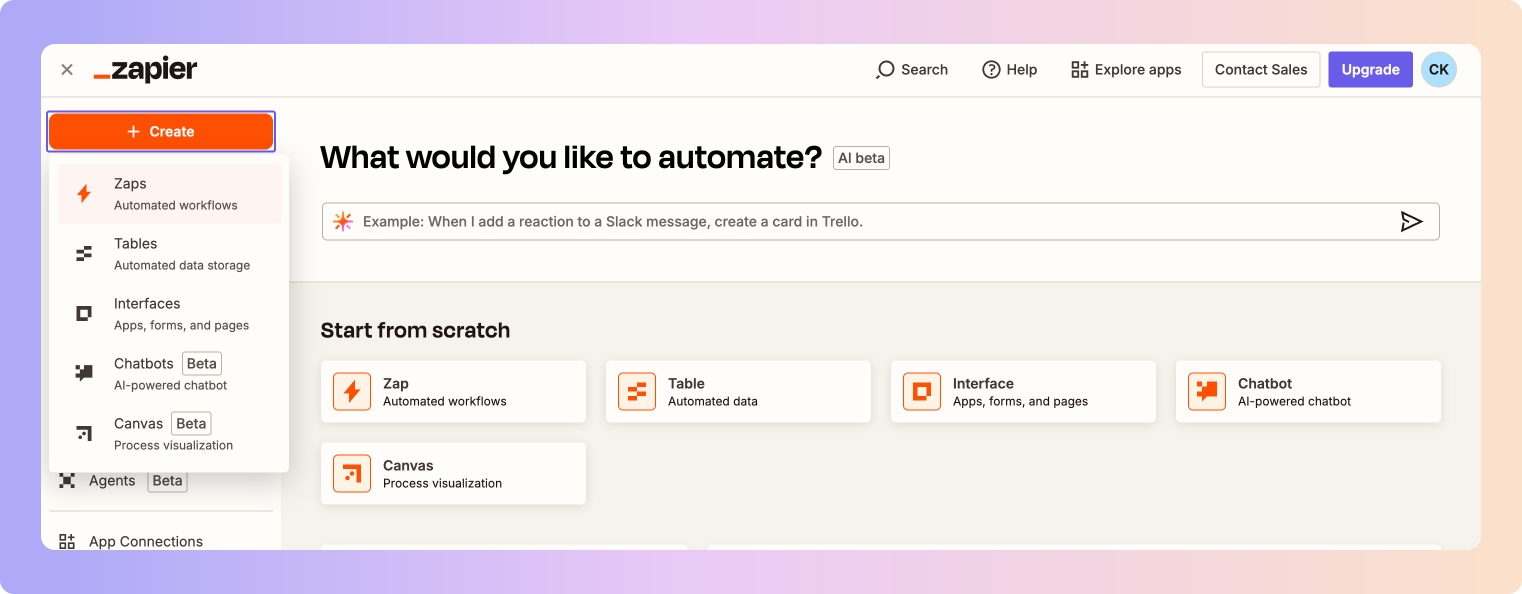The height and width of the screenshot is (594, 1522).
Task: Click 'What would you like to automate?' heading
Action: point(571,158)
